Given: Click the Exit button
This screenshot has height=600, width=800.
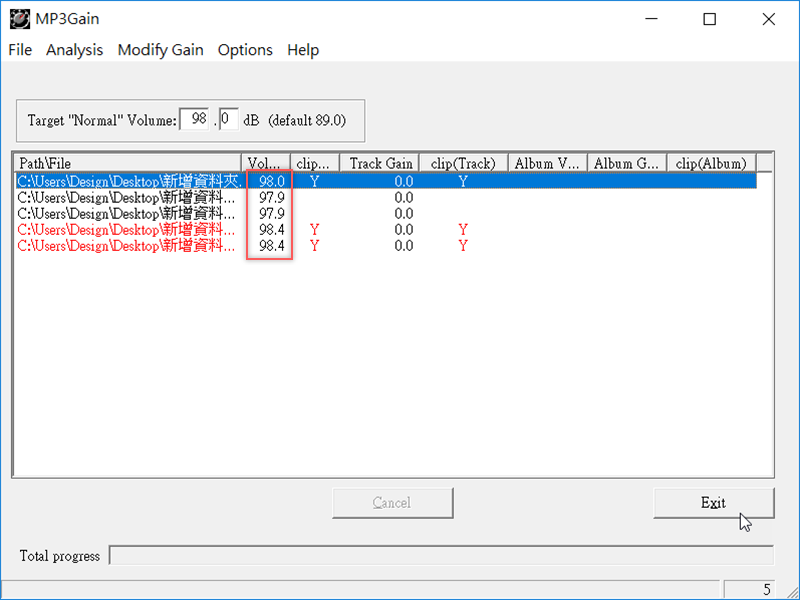Looking at the screenshot, I should pos(713,503).
